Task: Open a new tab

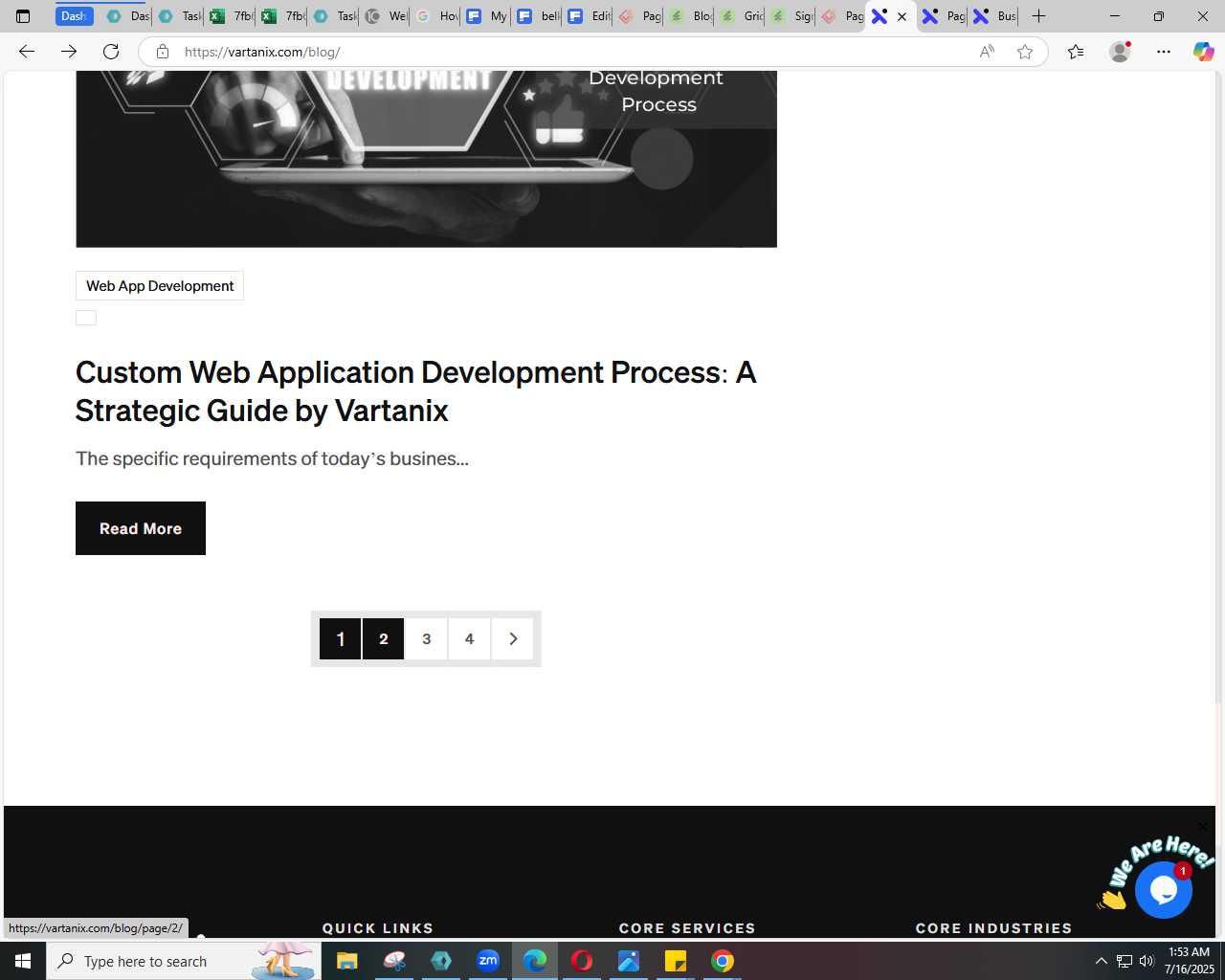Action: click(1038, 16)
